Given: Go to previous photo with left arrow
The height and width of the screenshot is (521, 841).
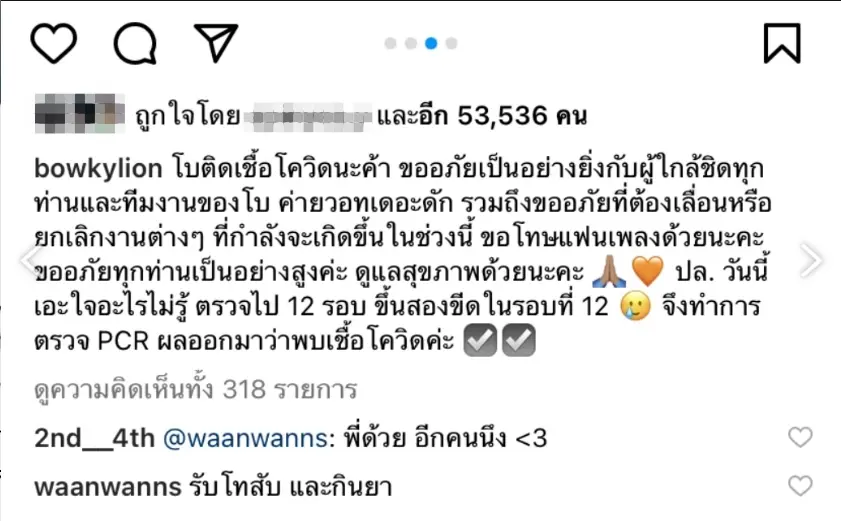Looking at the screenshot, I should click(31, 260).
